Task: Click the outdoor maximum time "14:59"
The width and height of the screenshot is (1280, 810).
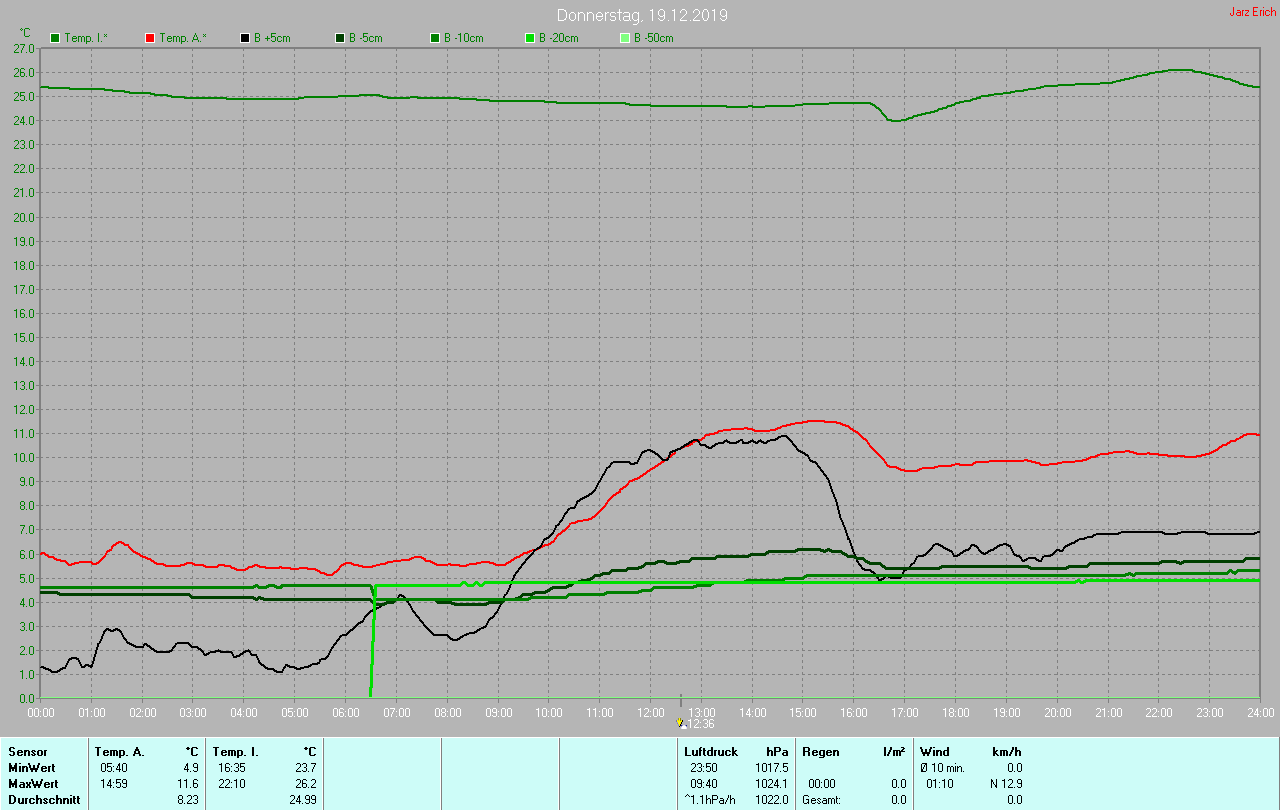Action: (113, 784)
